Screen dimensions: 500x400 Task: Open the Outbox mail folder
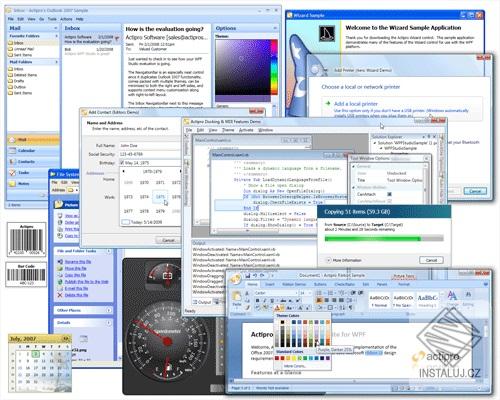[17, 87]
